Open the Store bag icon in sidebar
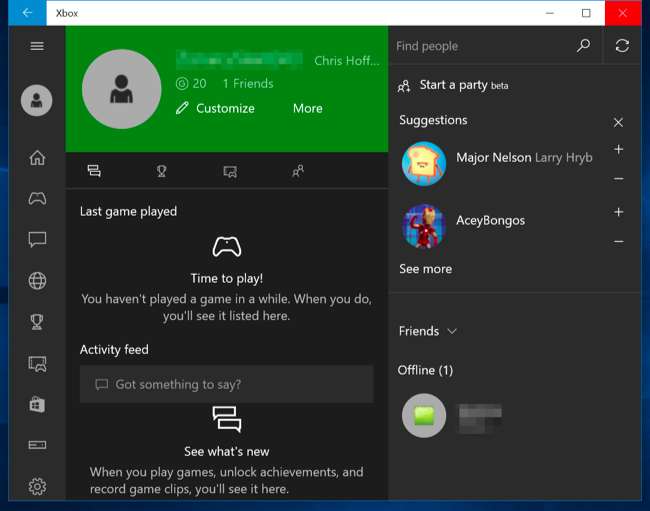Image resolution: width=650 pixels, height=511 pixels. [x=37, y=404]
